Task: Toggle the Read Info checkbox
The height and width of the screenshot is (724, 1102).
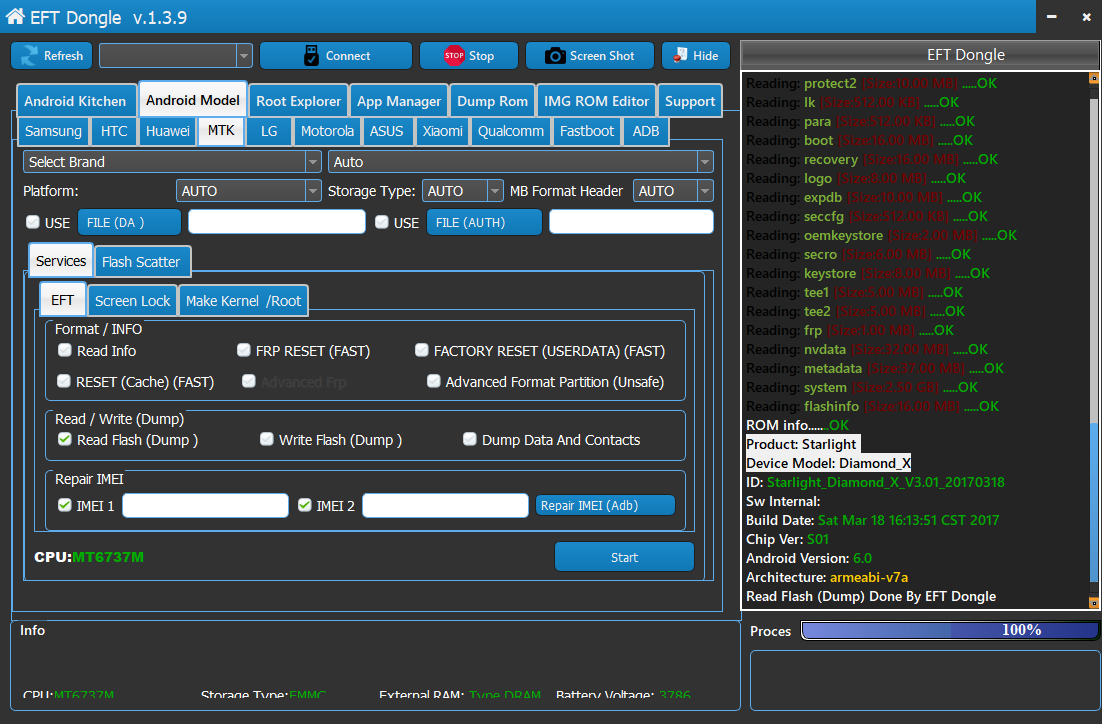Action: 65,350
